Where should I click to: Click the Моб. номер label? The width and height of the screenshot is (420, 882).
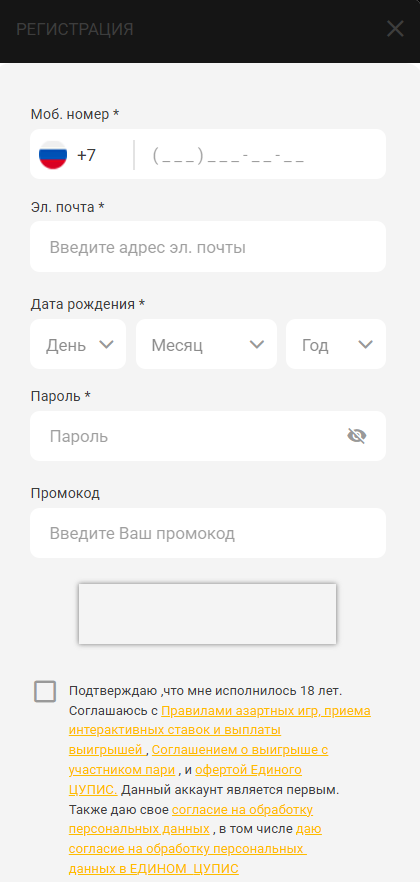click(75, 114)
